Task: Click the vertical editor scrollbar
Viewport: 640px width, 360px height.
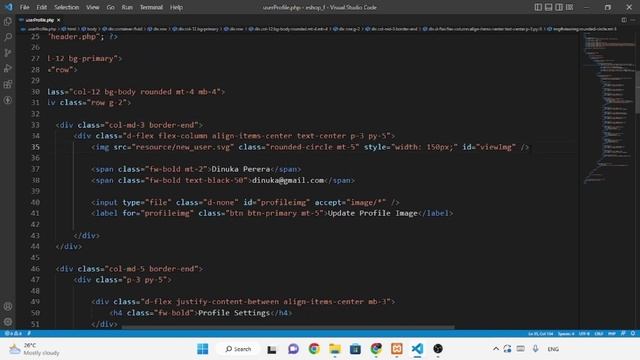Action: tap(638, 92)
